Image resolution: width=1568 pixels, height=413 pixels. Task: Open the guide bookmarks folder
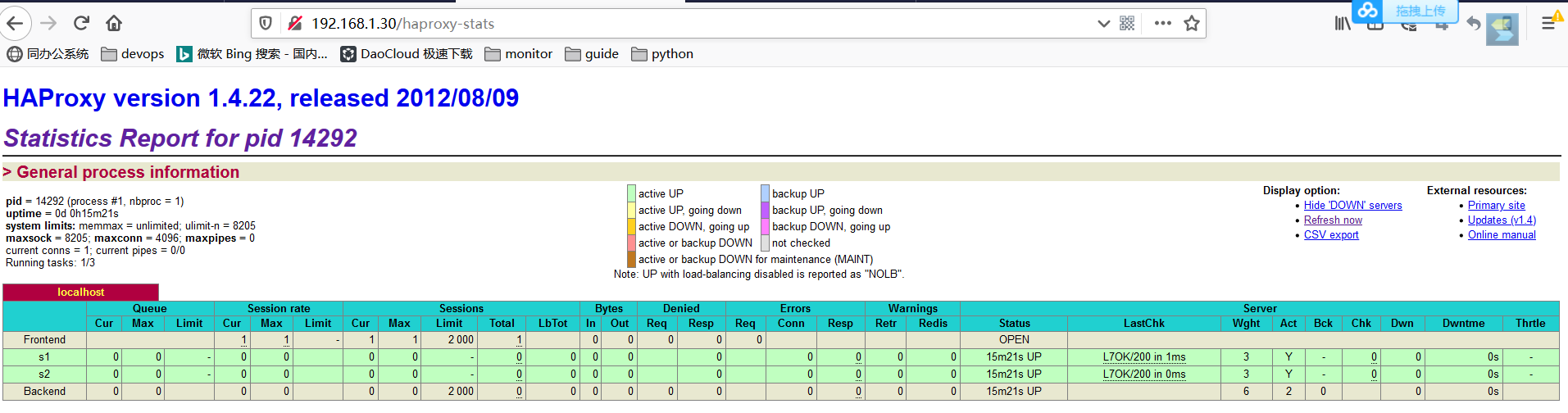[592, 54]
